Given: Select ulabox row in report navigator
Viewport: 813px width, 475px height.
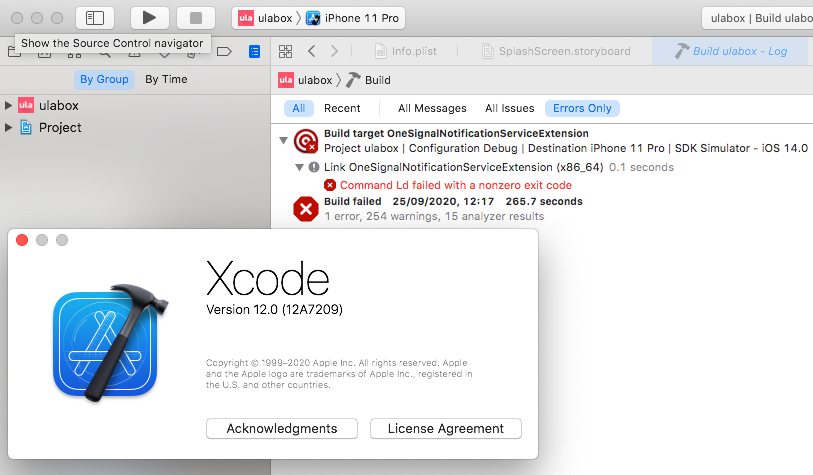Looking at the screenshot, I should [x=135, y=105].
